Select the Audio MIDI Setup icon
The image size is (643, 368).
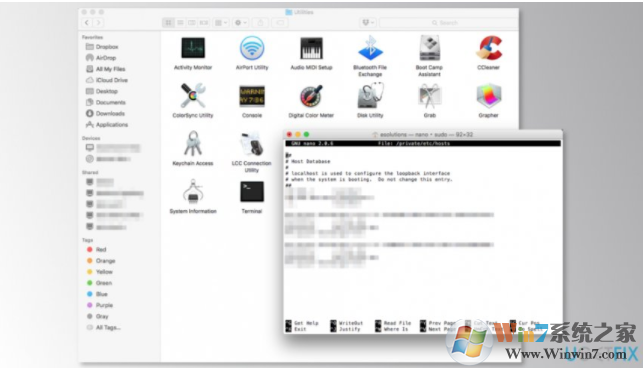tap(311, 48)
